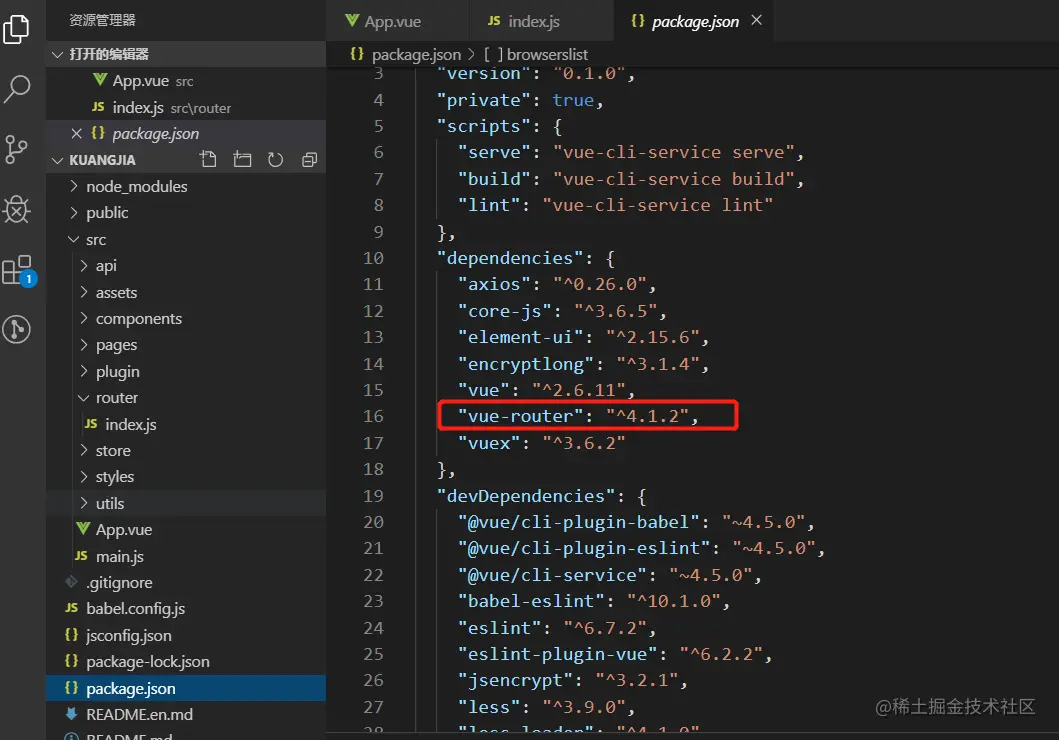This screenshot has height=740, width=1059.
Task: Collapse the open editors section
Action: point(57,54)
